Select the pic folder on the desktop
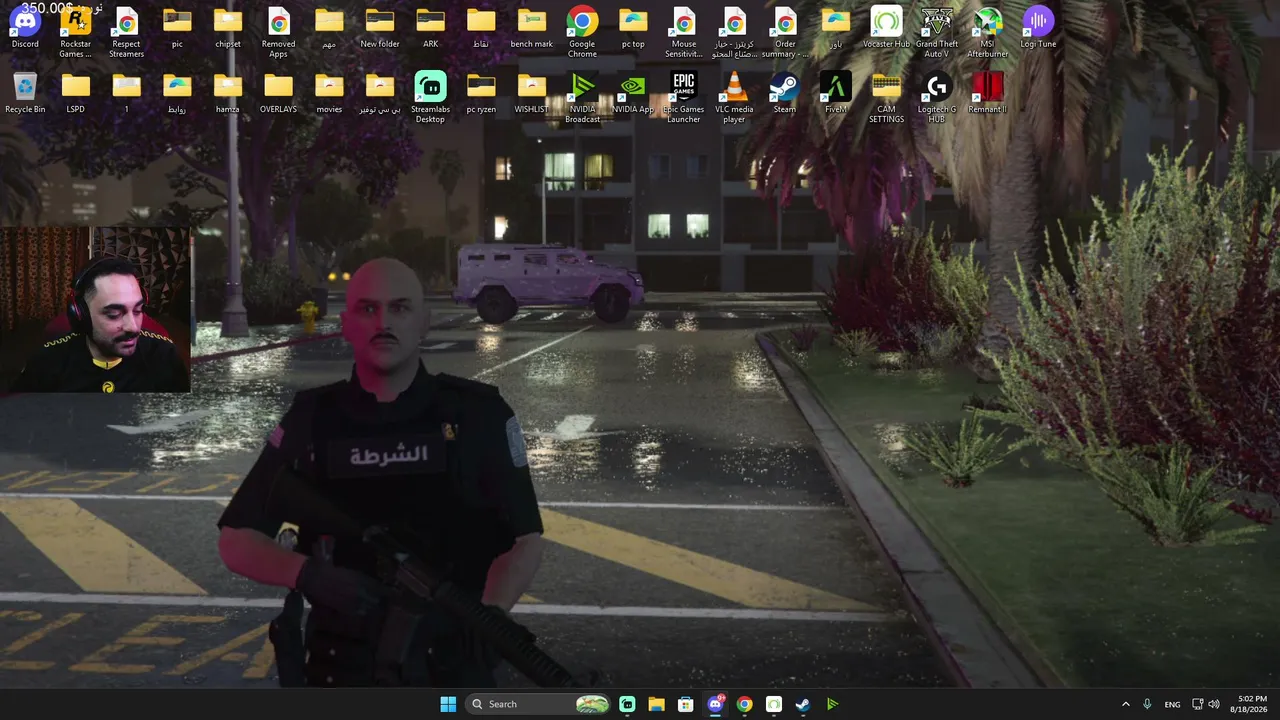This screenshot has width=1280, height=720. coord(177,28)
